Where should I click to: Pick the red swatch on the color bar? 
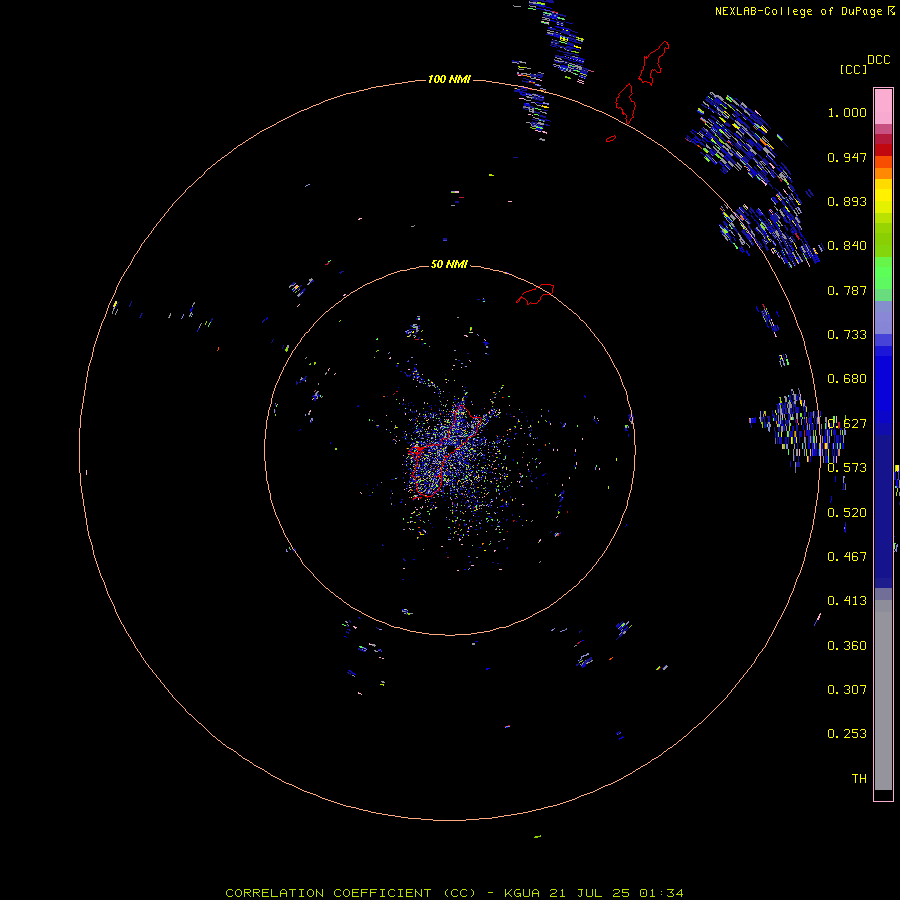(x=883, y=150)
